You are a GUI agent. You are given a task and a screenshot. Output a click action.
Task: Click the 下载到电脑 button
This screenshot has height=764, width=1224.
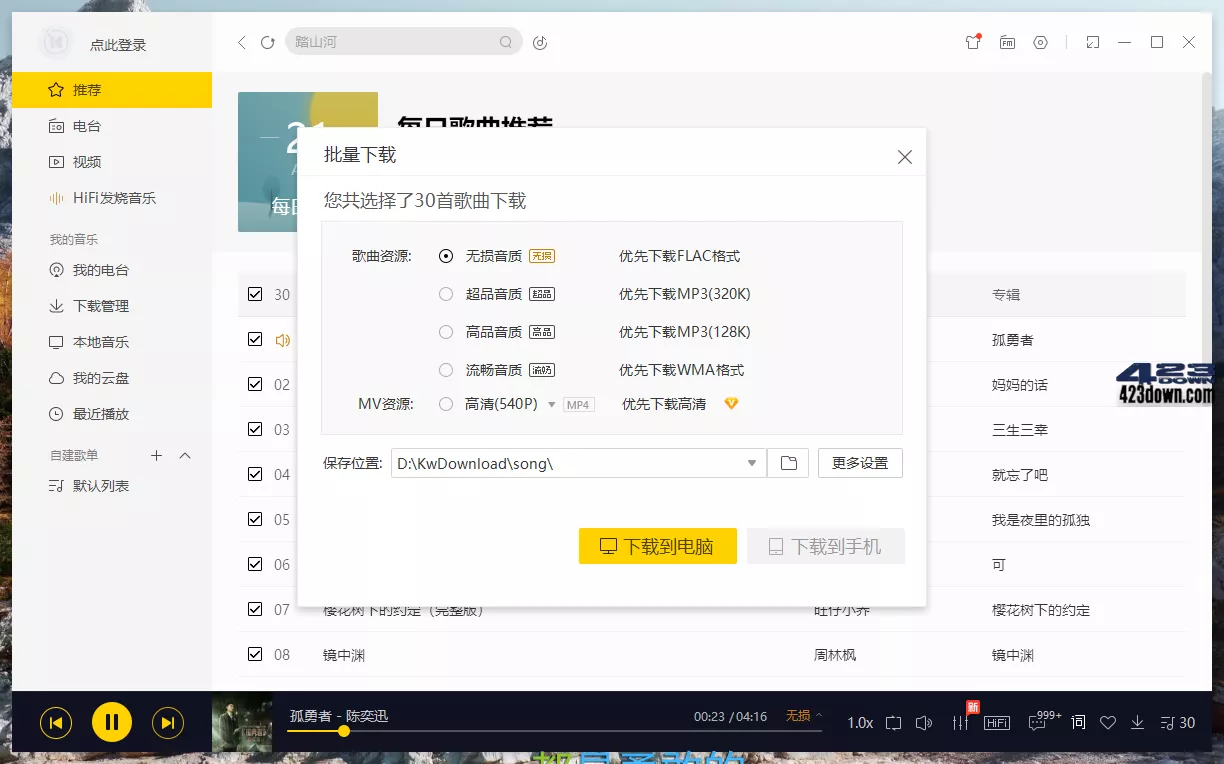click(657, 546)
